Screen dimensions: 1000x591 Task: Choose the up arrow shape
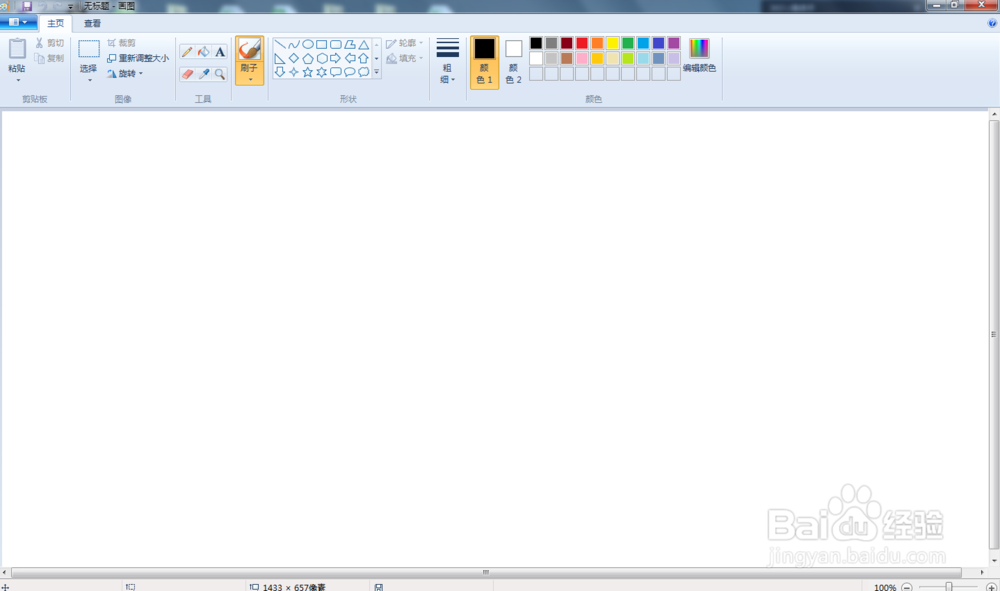[x=364, y=58]
